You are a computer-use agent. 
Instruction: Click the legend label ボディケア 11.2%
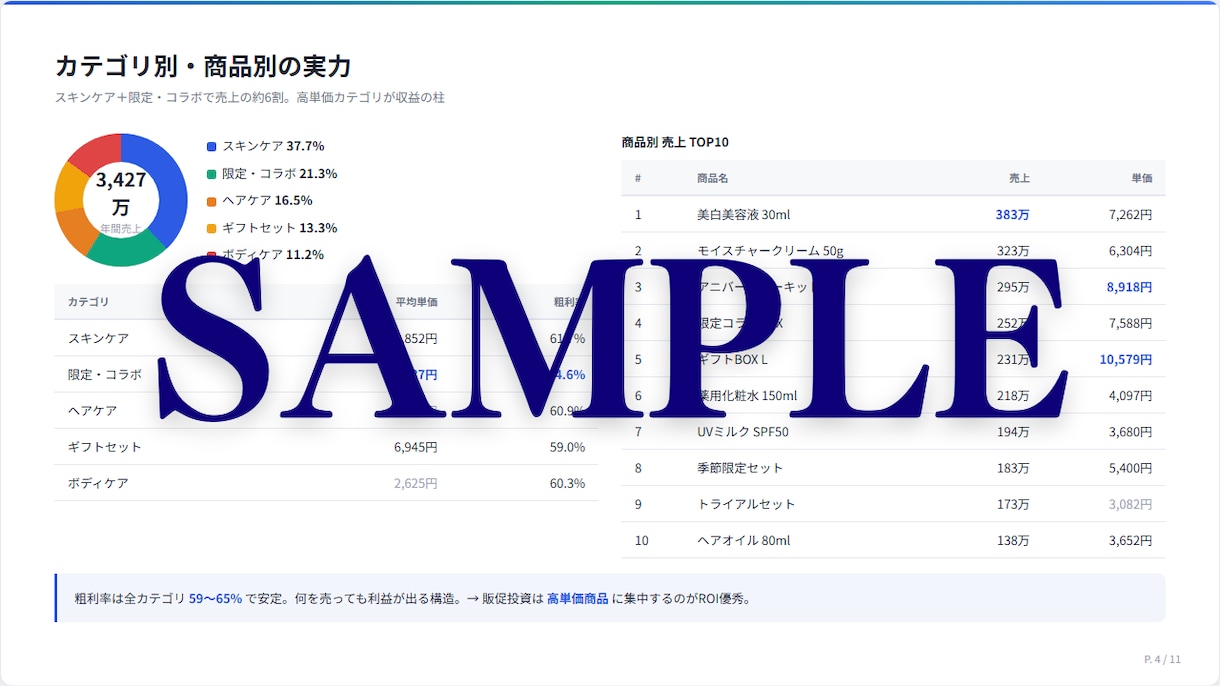tap(273, 255)
